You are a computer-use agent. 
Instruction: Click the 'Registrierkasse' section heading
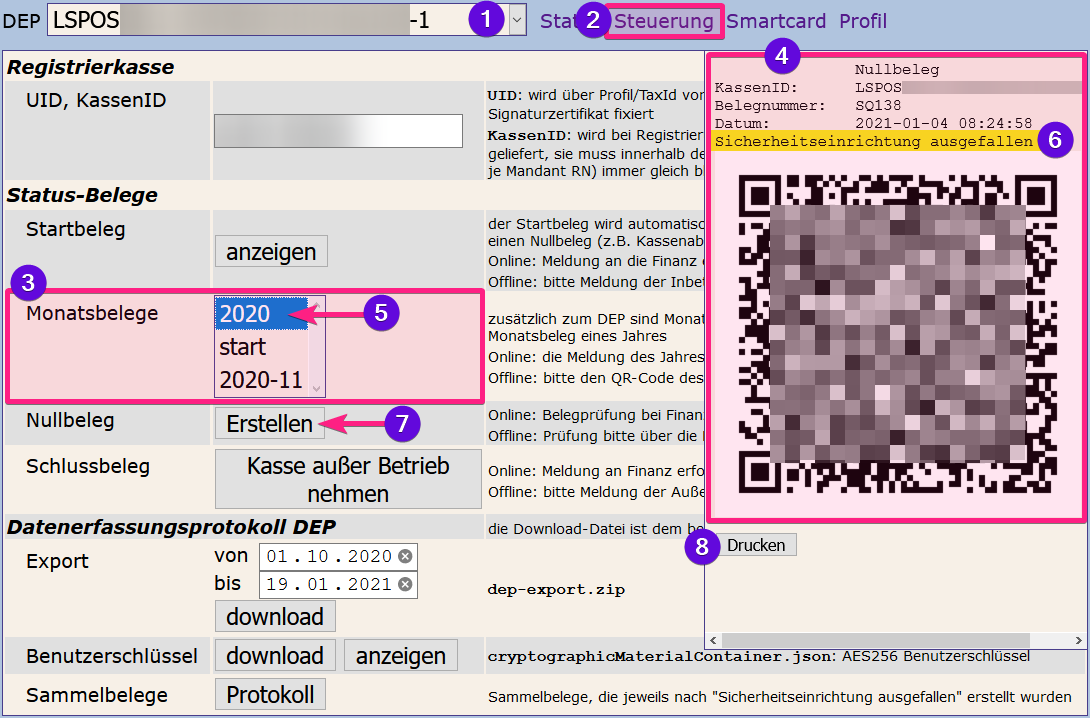point(90,67)
